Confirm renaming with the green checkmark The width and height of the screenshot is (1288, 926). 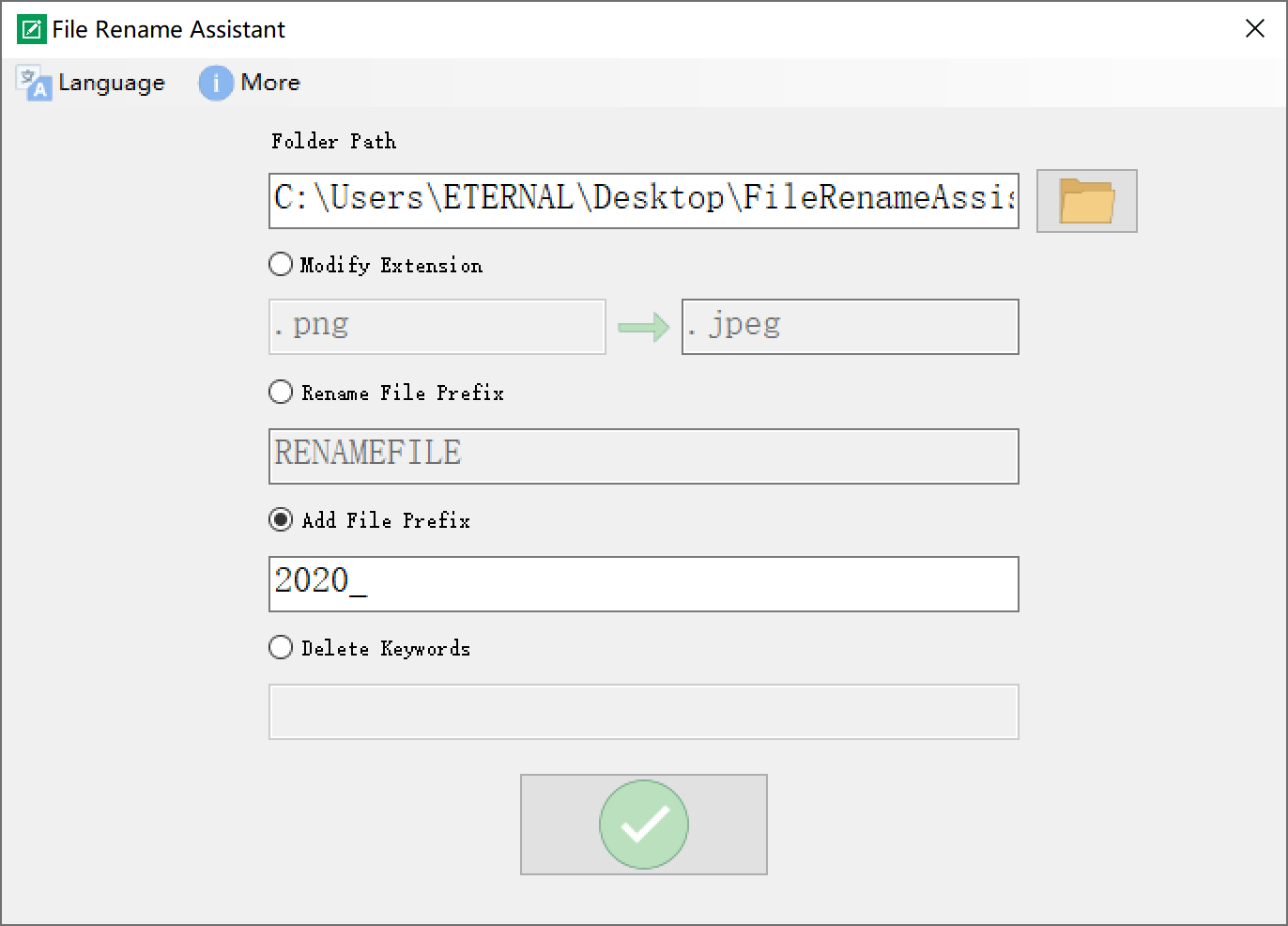coord(644,825)
